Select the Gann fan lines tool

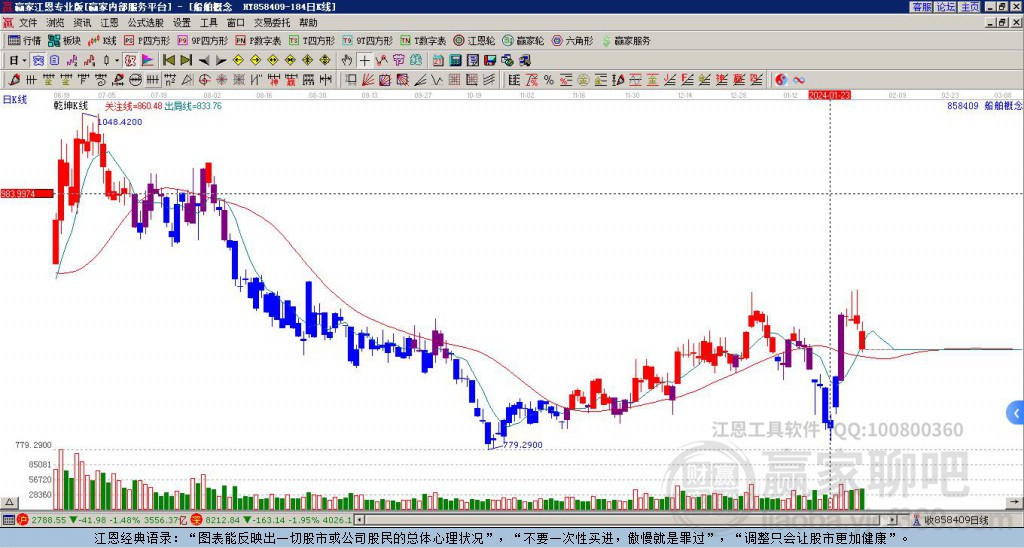(367, 80)
